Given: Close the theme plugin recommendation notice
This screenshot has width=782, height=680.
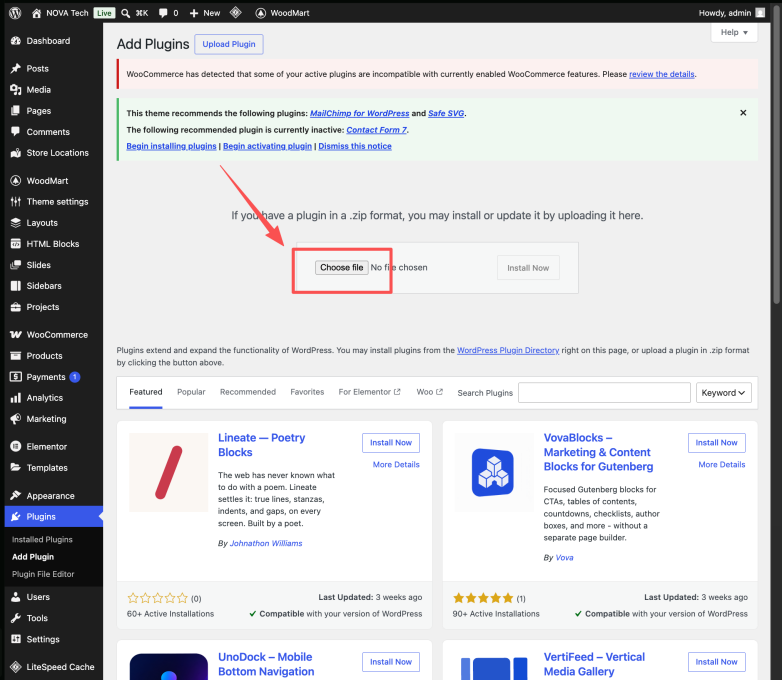Looking at the screenshot, I should [743, 113].
